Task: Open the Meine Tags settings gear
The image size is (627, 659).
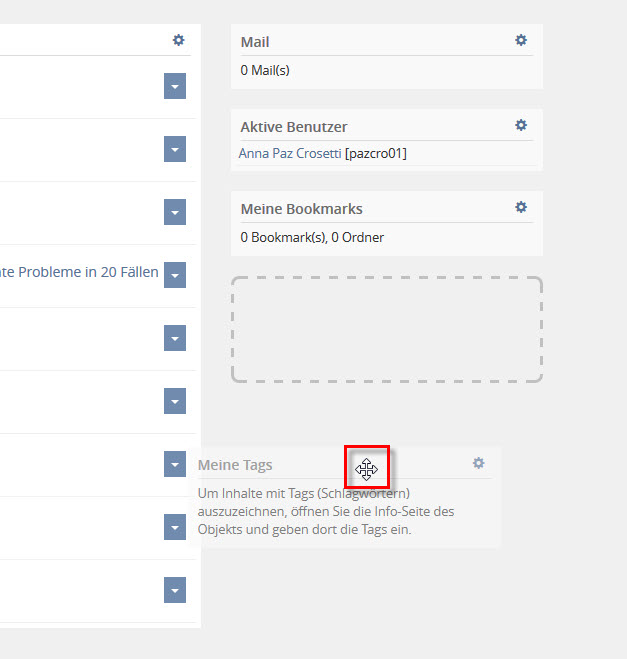Action: tap(478, 463)
